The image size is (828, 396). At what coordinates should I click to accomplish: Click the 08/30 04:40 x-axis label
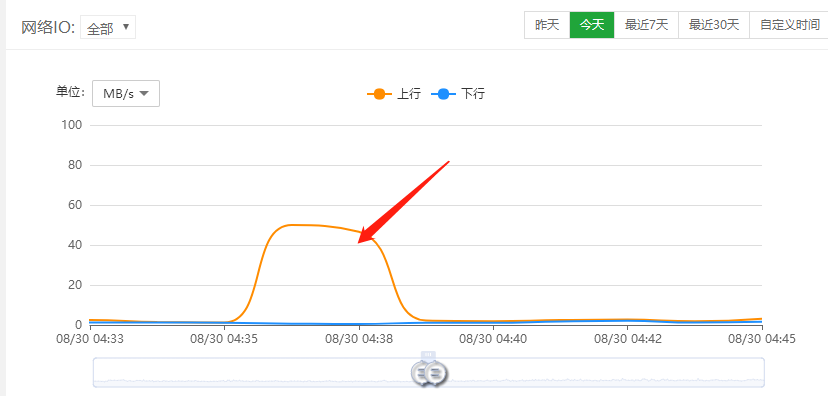click(493, 339)
